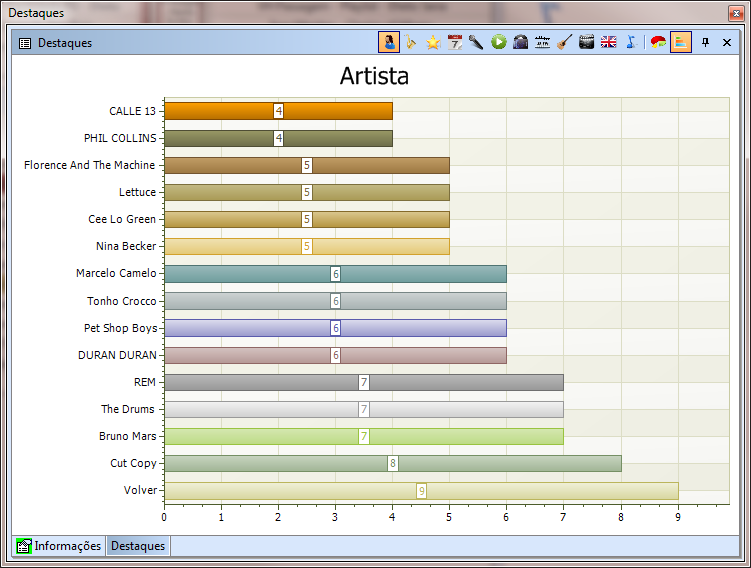Select the UK flag language icon
751x568 pixels.
click(608, 42)
